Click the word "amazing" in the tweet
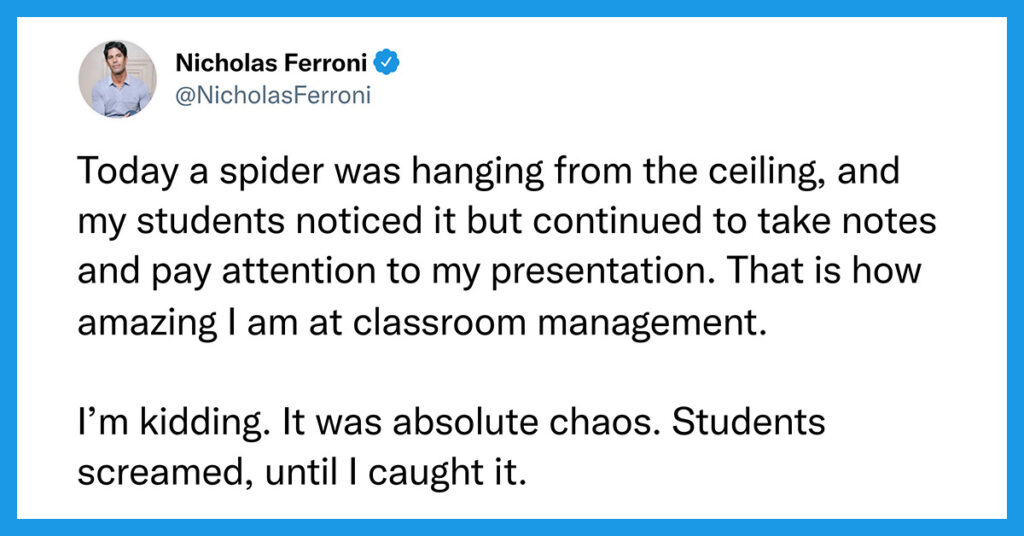The image size is (1024, 536). pos(148,323)
